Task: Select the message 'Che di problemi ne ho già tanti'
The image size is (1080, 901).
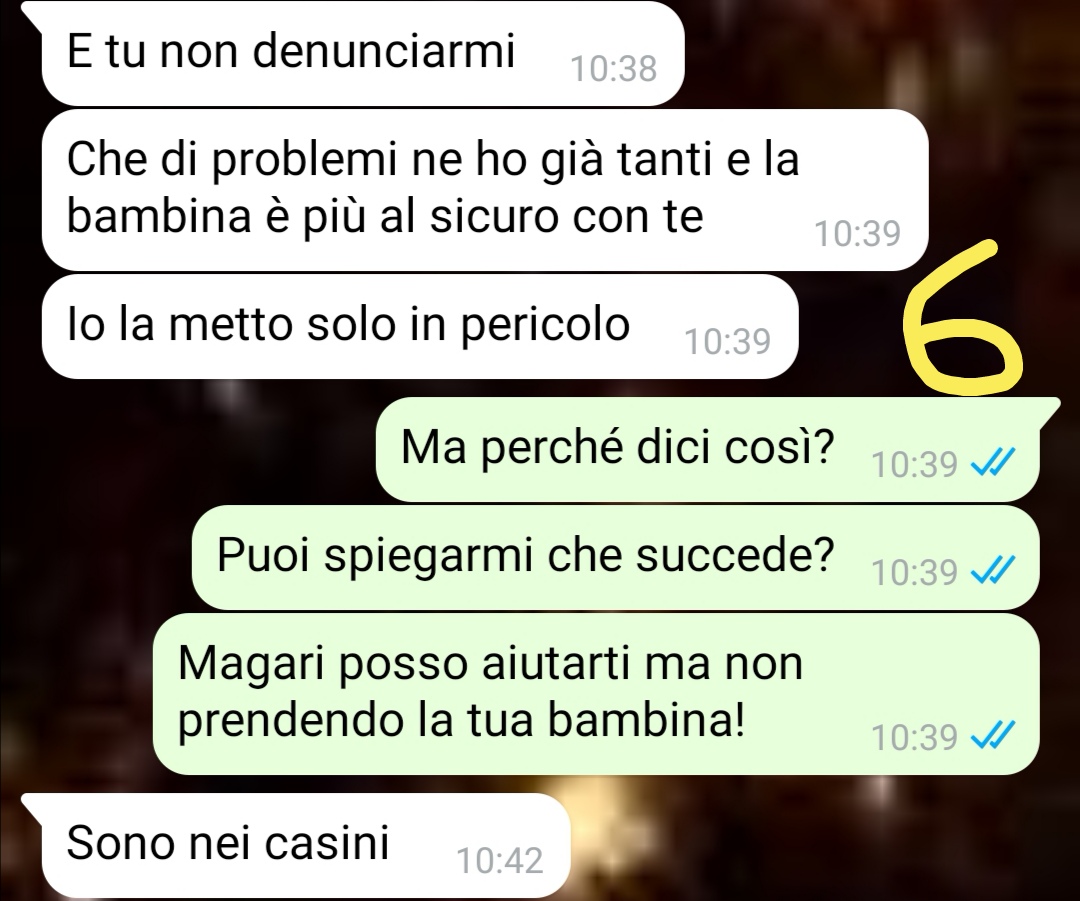Action: tap(485, 189)
